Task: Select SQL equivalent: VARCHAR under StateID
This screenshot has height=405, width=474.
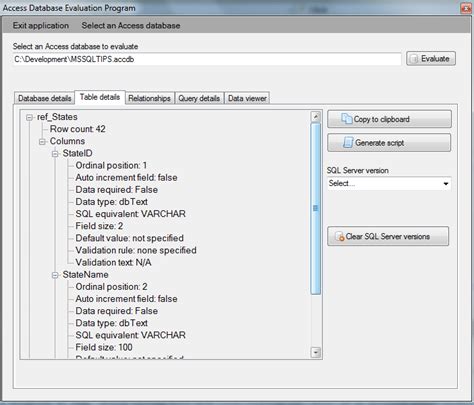Action: coord(130,214)
